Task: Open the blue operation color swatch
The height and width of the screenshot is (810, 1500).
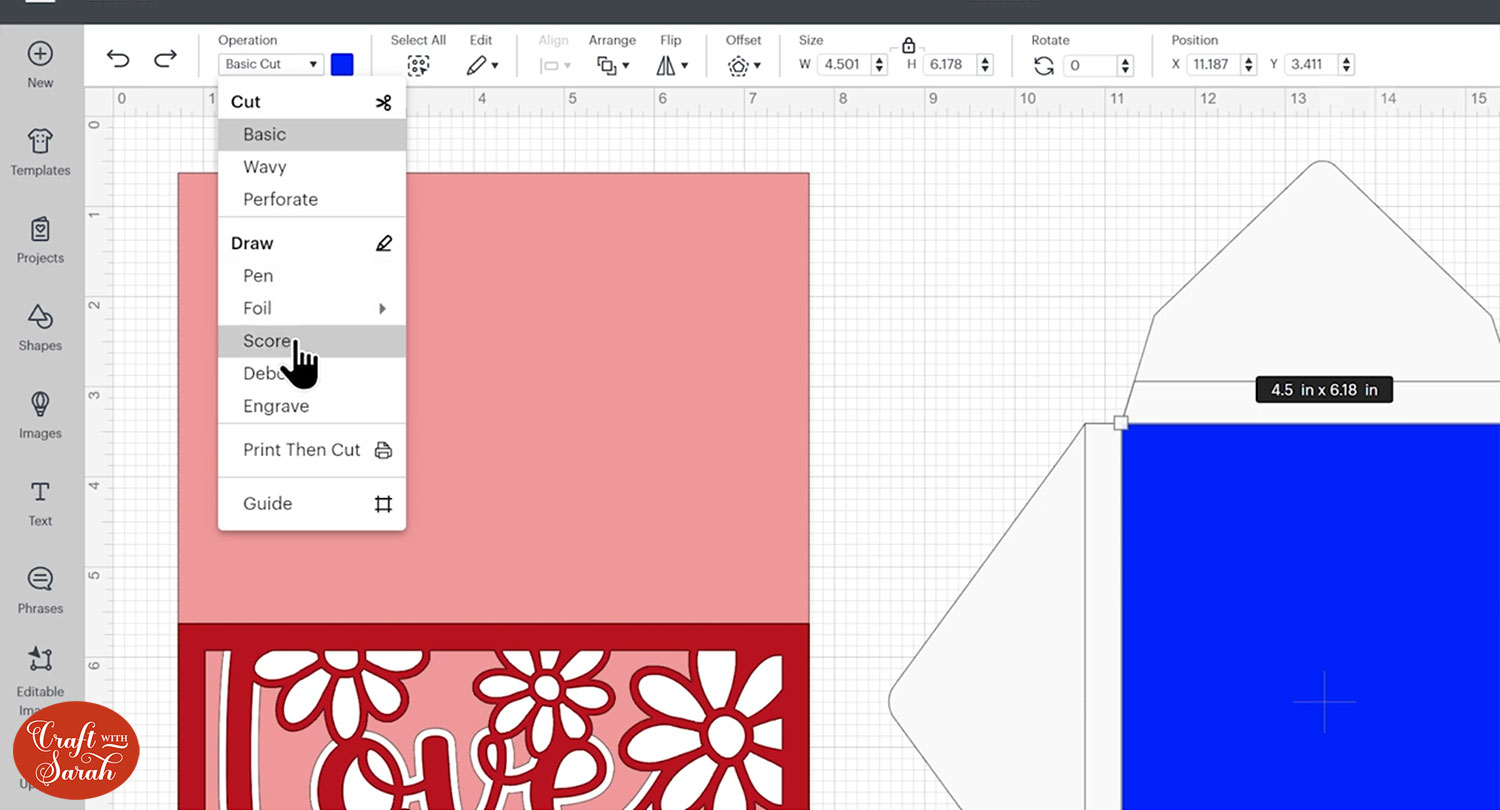Action: [x=342, y=64]
